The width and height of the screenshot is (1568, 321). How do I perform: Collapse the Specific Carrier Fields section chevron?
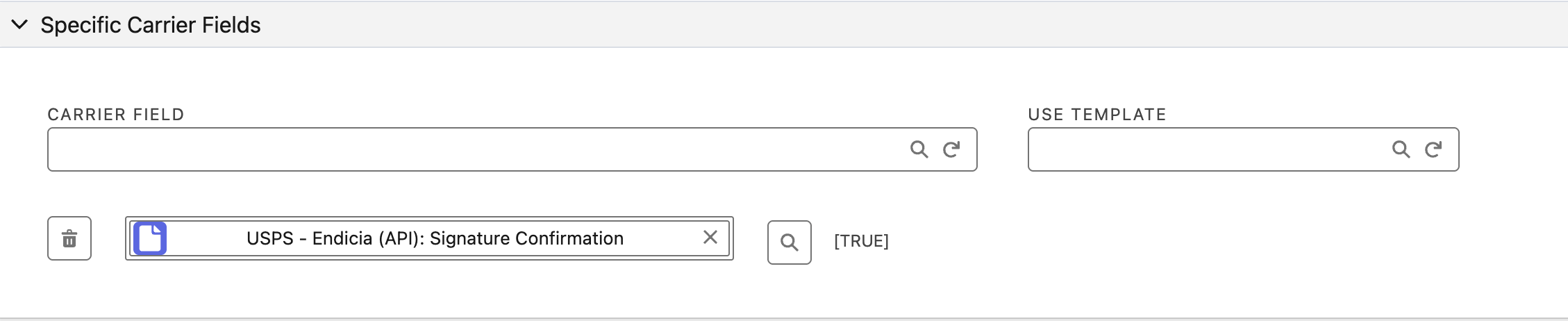click(x=20, y=25)
